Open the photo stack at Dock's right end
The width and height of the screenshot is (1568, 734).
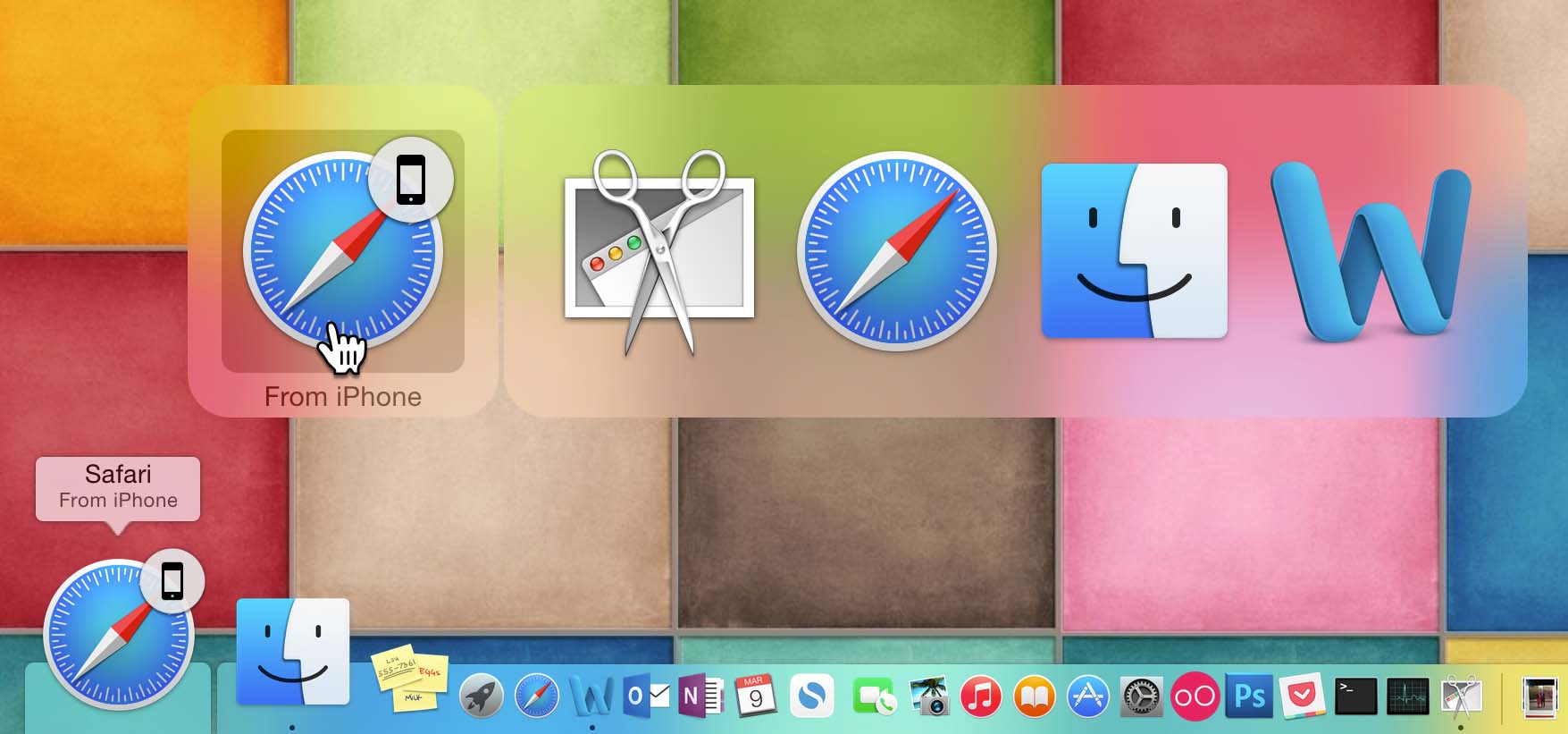click(x=1540, y=696)
